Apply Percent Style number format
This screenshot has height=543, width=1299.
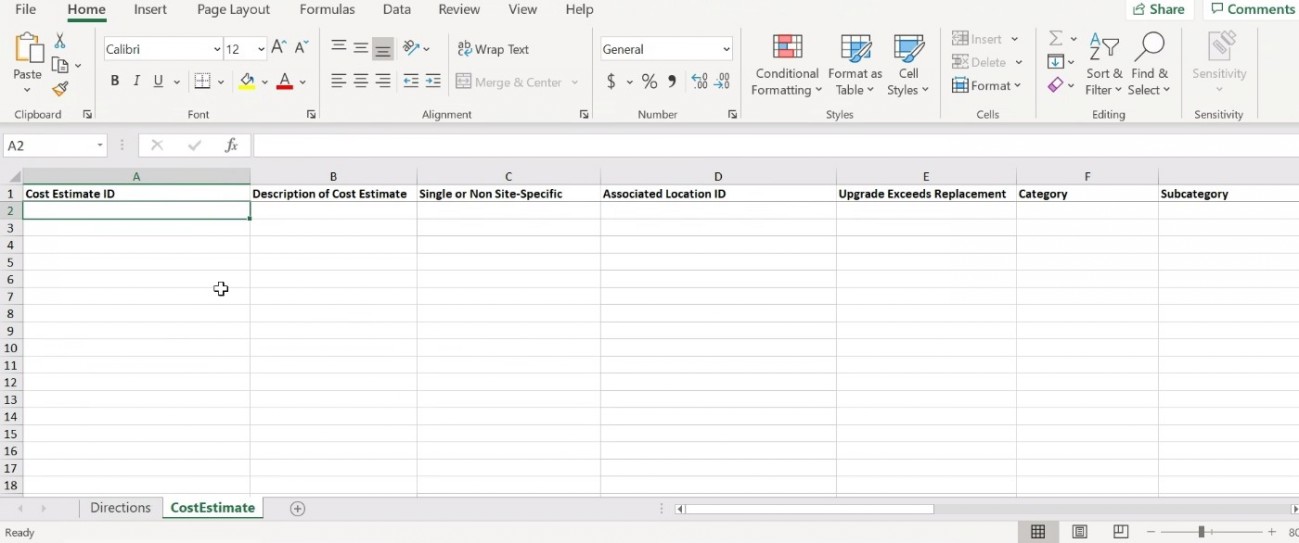pos(650,82)
